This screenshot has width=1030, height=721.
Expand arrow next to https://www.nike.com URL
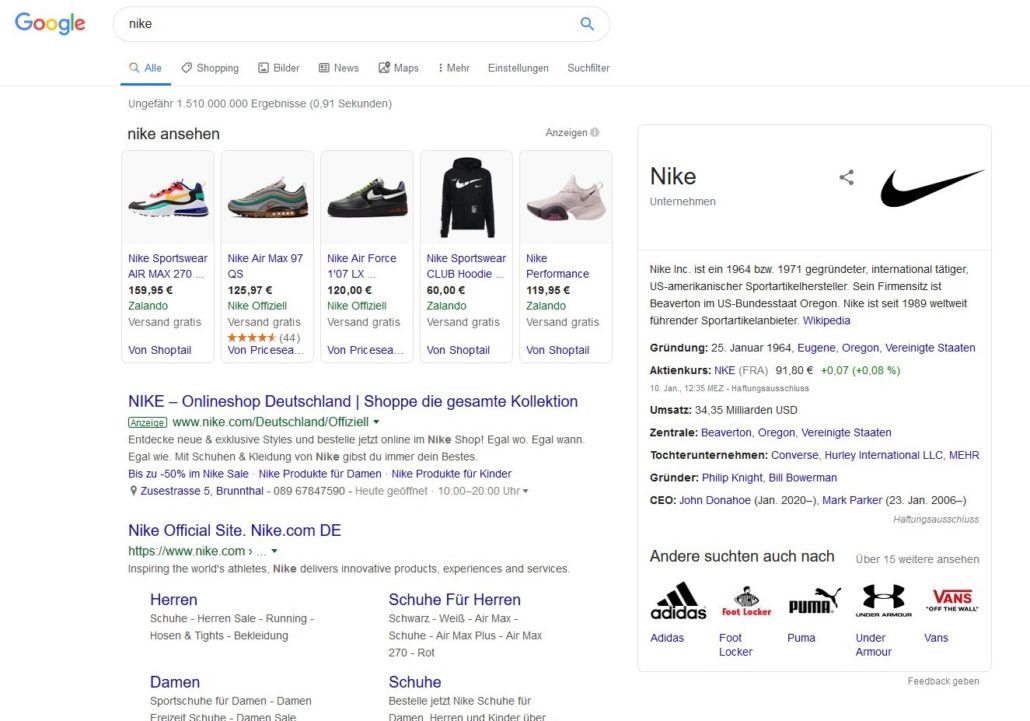coord(275,551)
